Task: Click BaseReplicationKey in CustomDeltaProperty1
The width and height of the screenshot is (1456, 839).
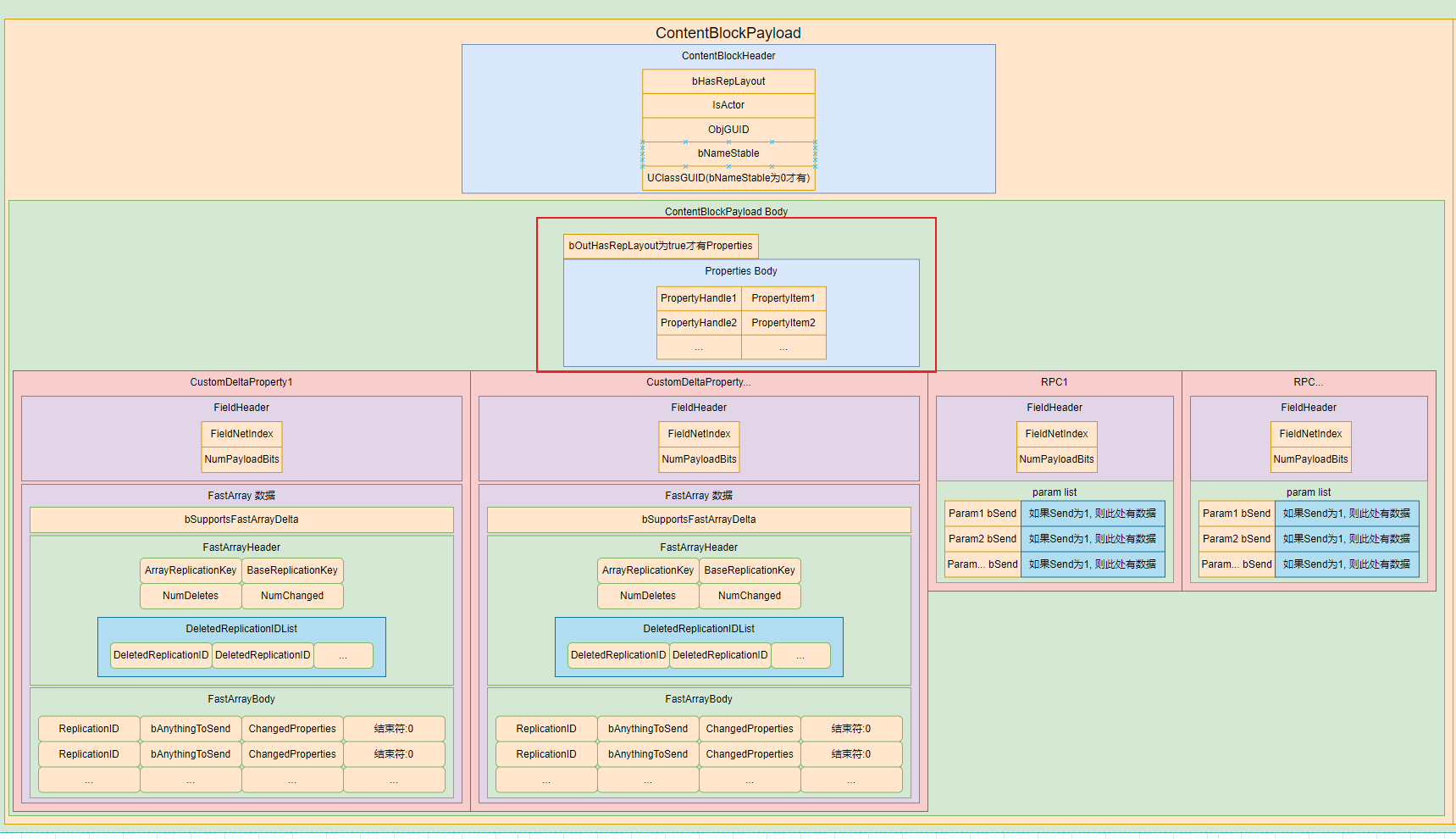Action: click(x=292, y=570)
